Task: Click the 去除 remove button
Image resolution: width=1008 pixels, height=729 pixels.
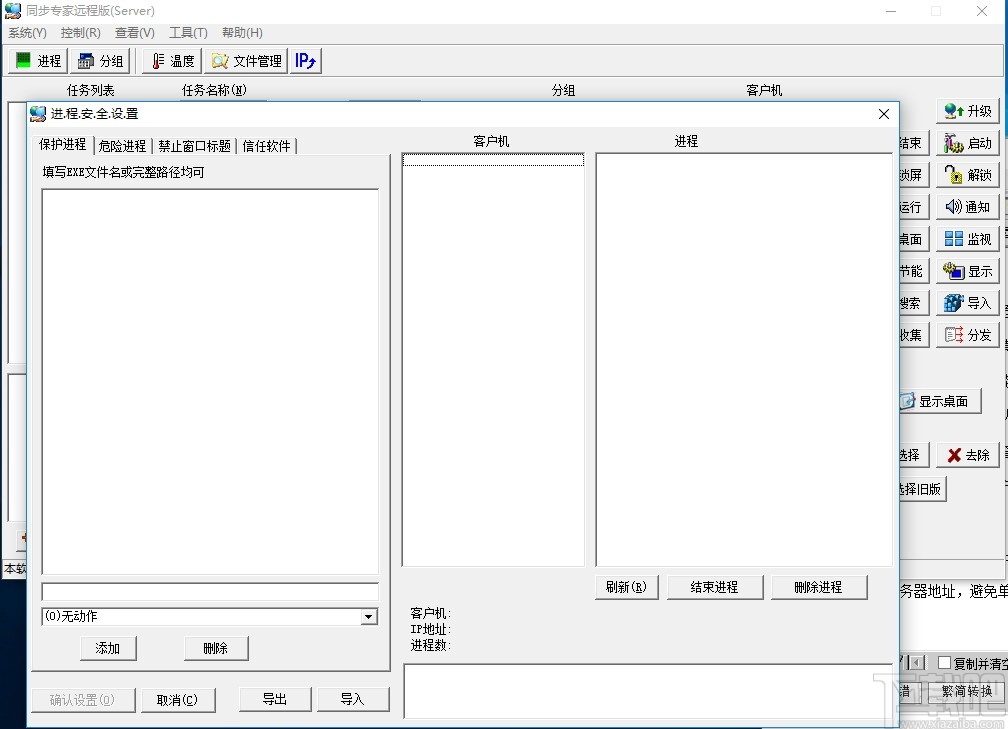Action: pyautogui.click(x=966, y=454)
